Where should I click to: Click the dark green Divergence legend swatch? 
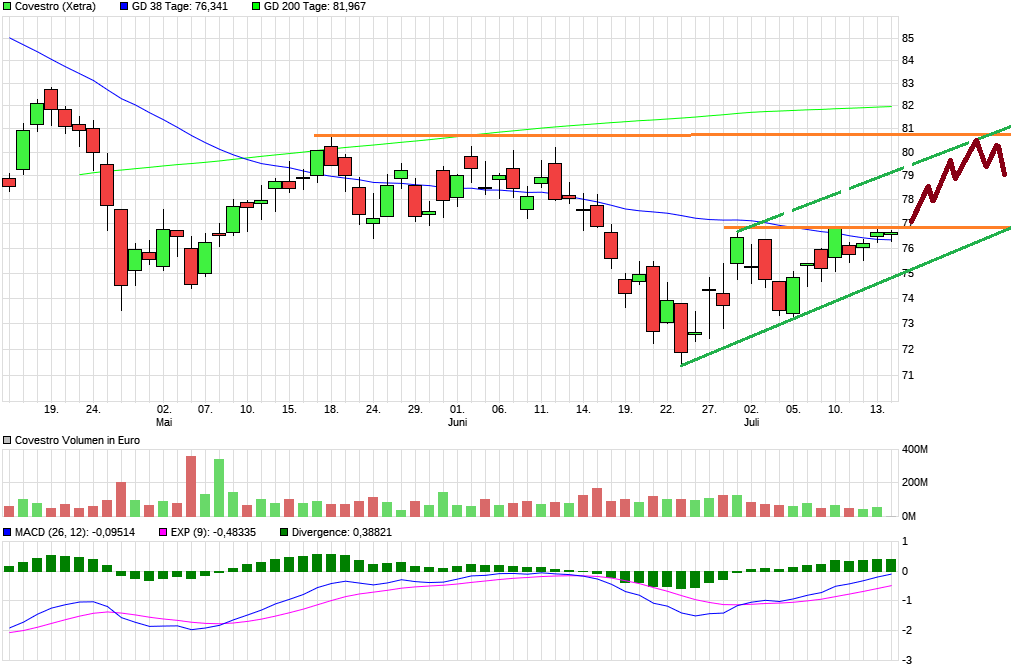284,532
